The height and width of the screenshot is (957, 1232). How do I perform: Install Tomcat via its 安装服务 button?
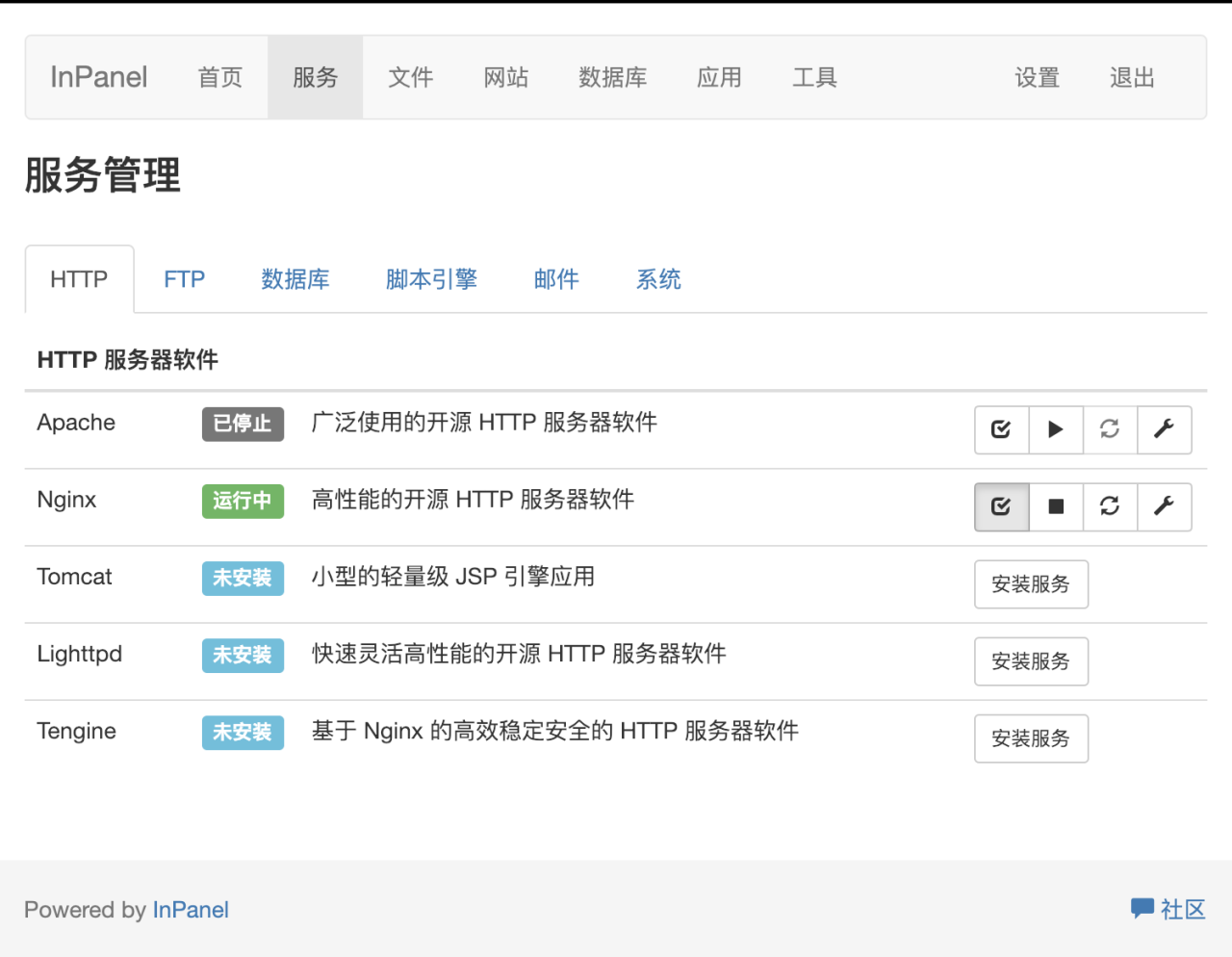point(1031,584)
